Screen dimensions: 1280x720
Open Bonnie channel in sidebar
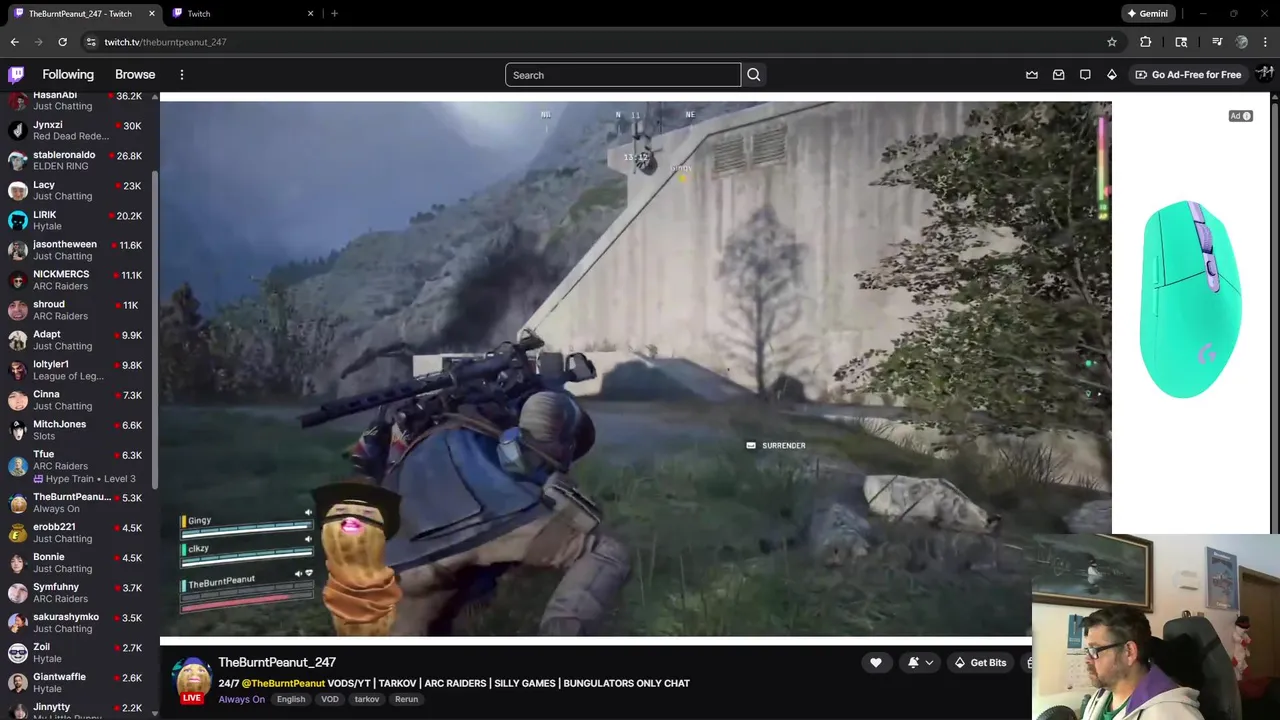click(x=80, y=562)
